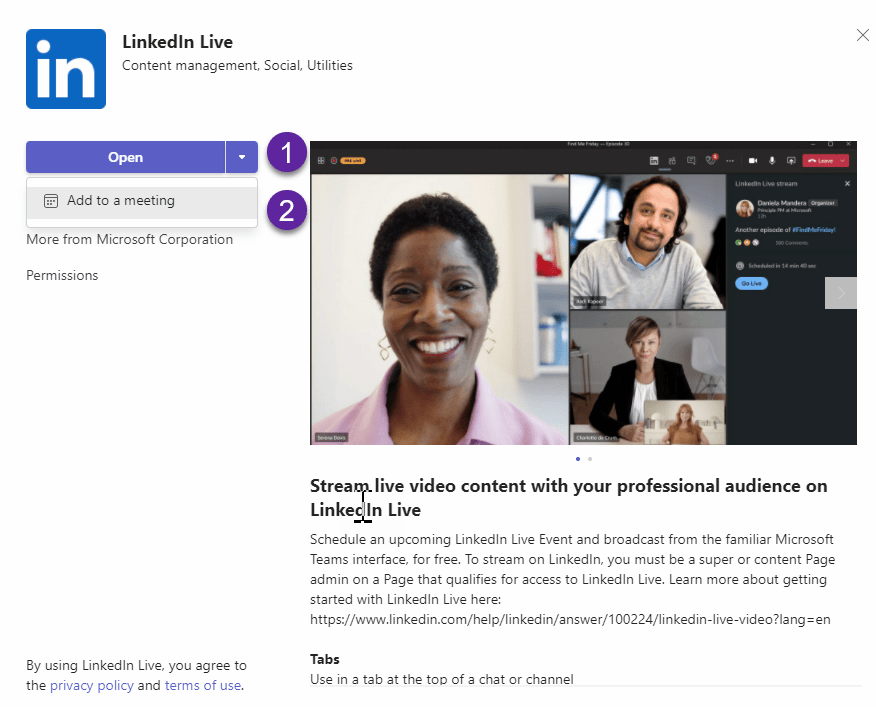Open the dropdown arrow next to the Open button
This screenshot has height=707, width=876.
[241, 157]
